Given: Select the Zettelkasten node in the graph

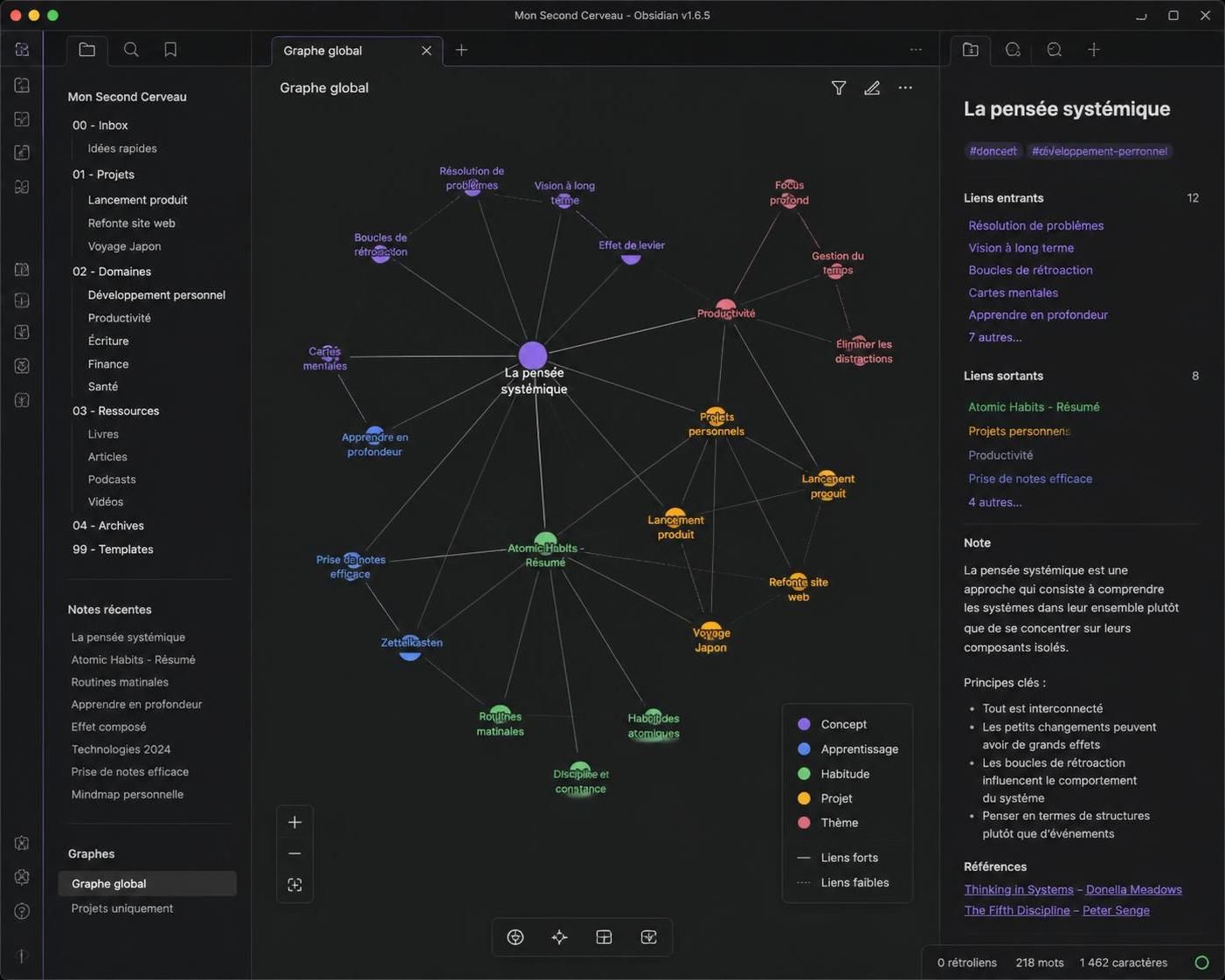Looking at the screenshot, I should pos(410,647).
